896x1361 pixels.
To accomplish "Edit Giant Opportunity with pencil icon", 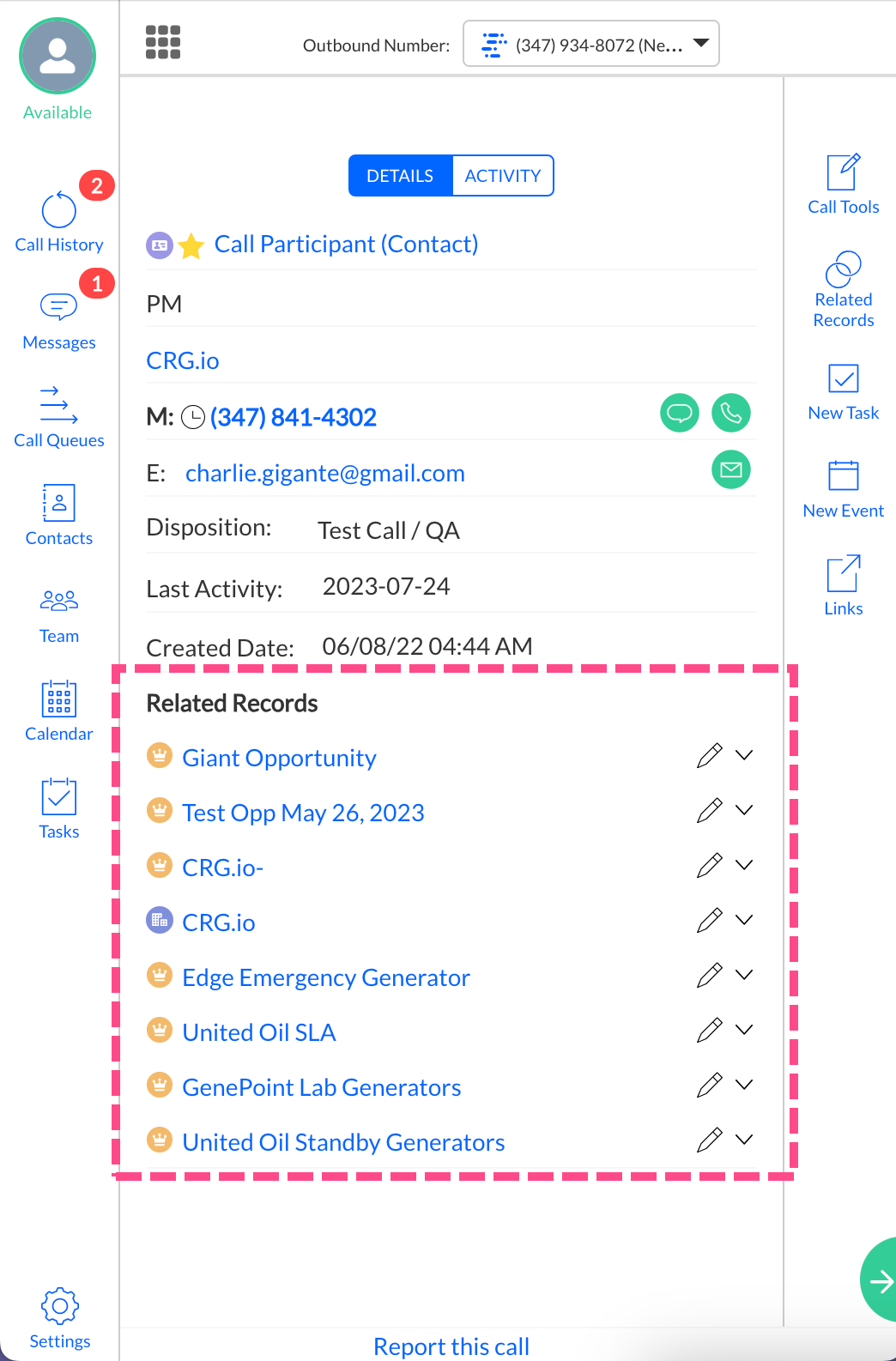I will (x=709, y=756).
